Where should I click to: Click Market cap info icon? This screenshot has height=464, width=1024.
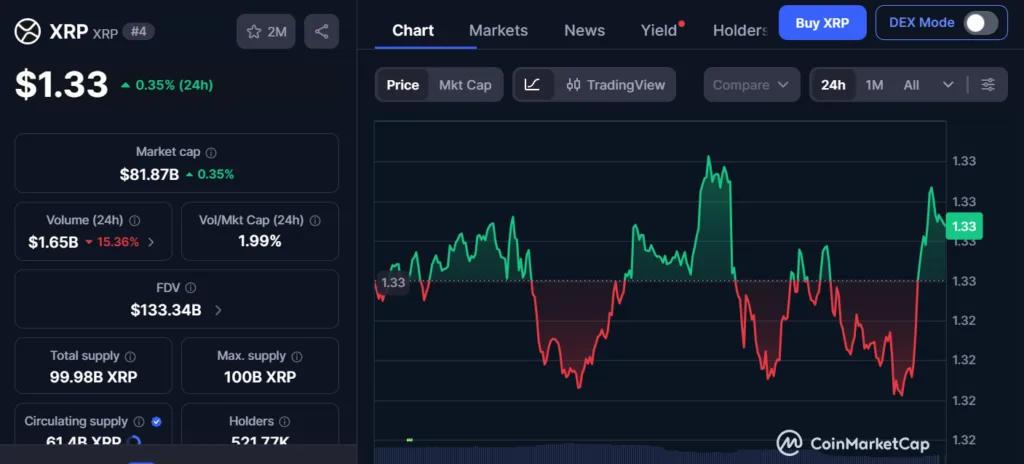pos(211,152)
